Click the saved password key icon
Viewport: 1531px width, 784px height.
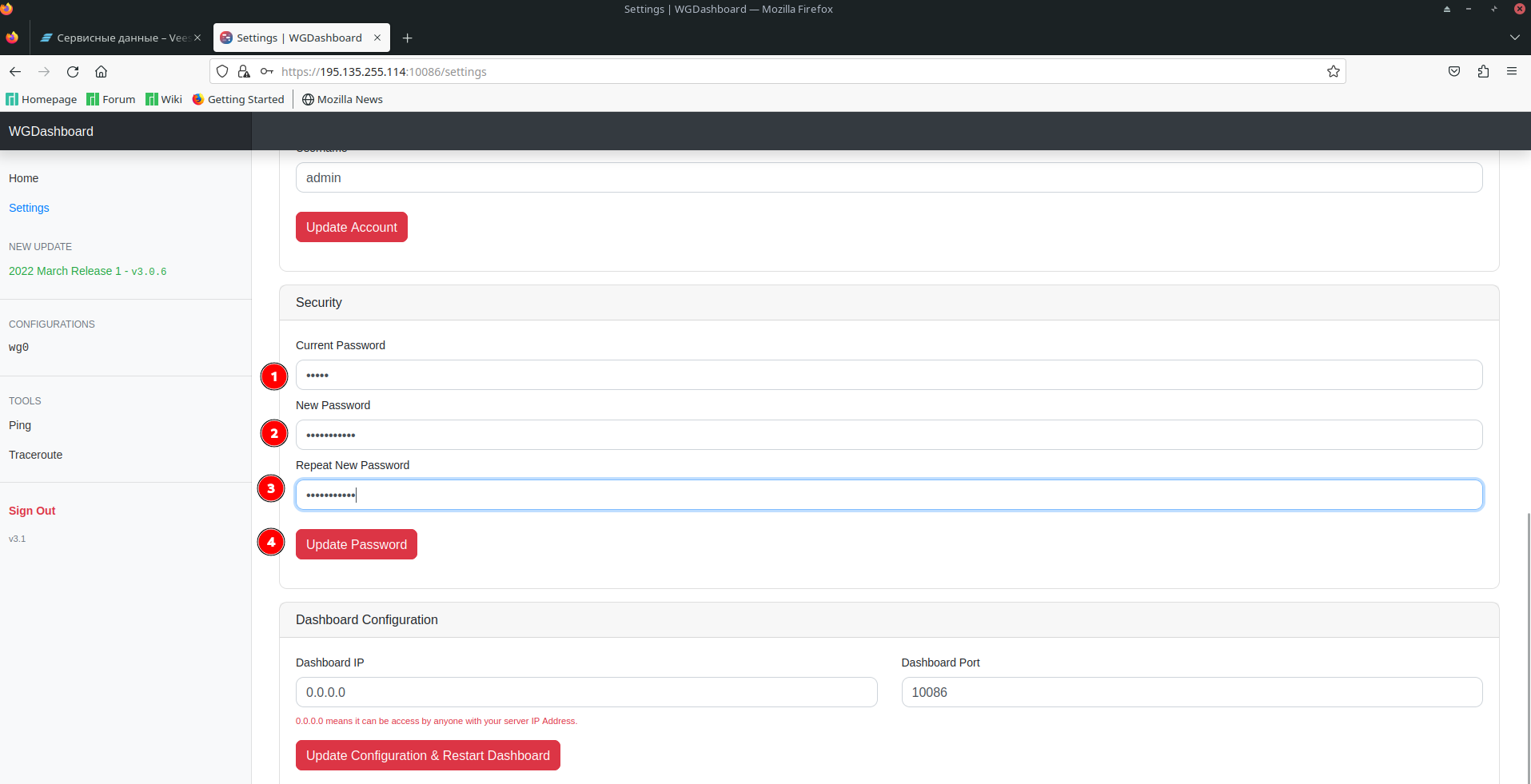click(267, 72)
